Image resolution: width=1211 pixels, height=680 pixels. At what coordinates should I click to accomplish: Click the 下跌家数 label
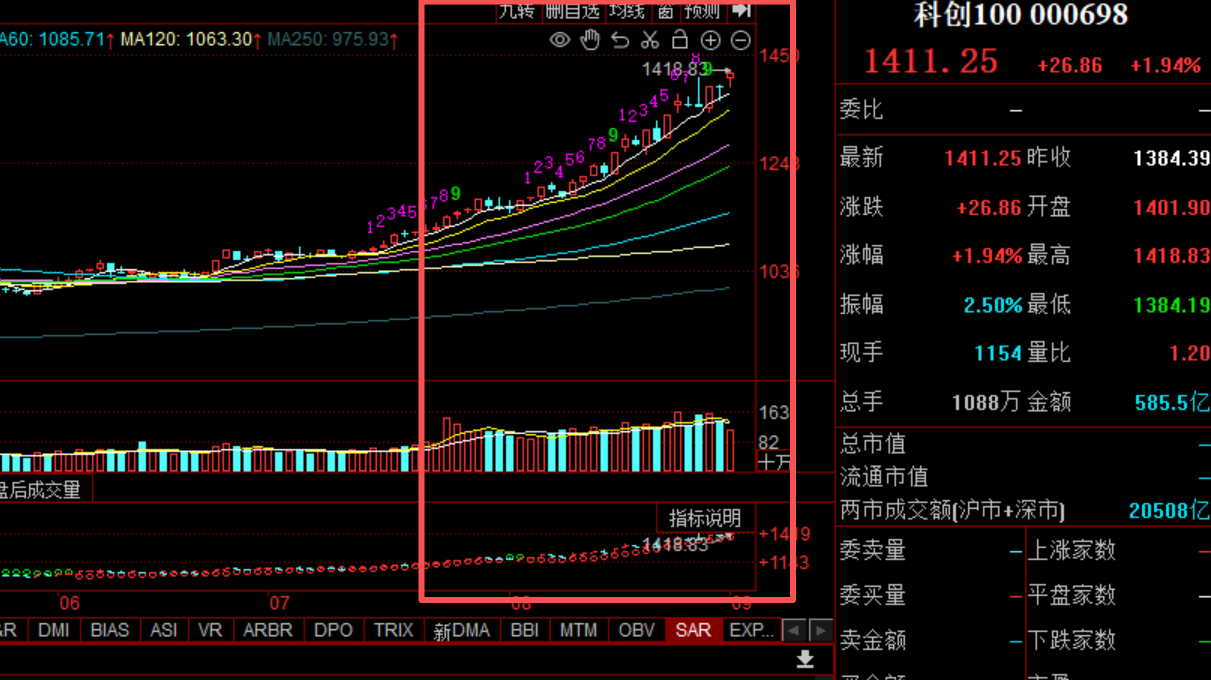coord(1072,639)
